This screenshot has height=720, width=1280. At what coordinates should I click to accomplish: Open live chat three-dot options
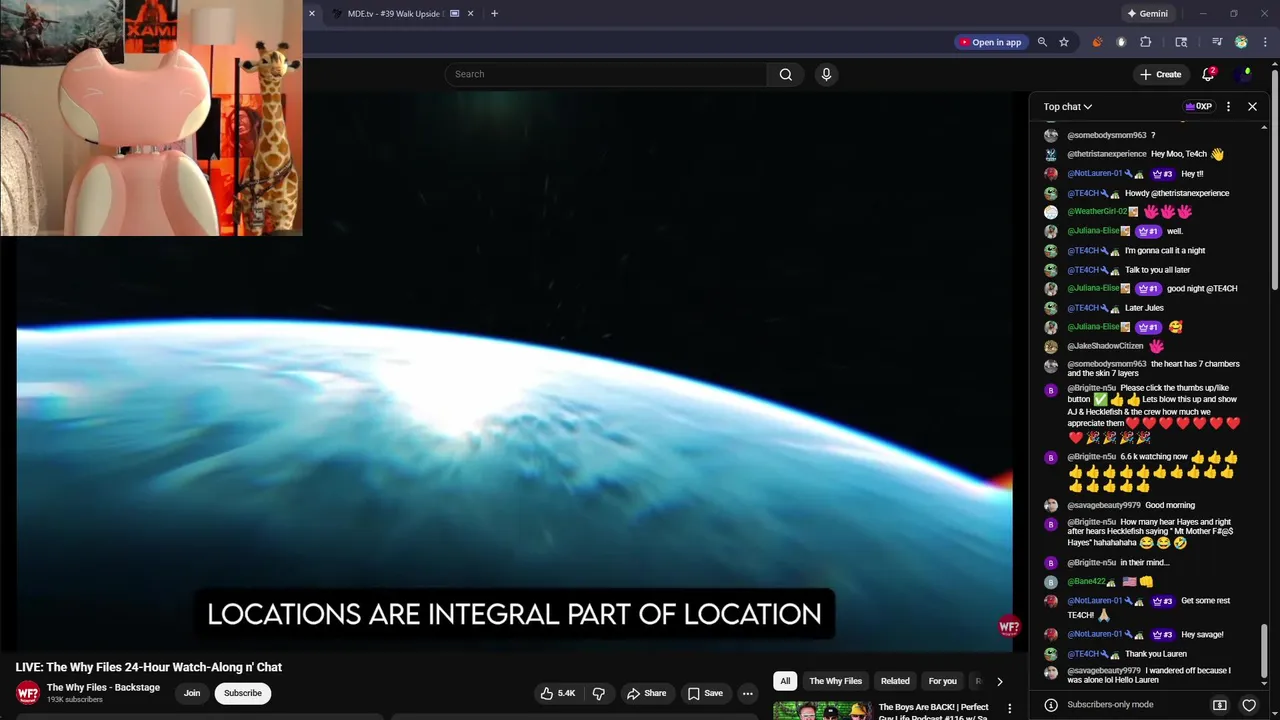(x=1229, y=106)
